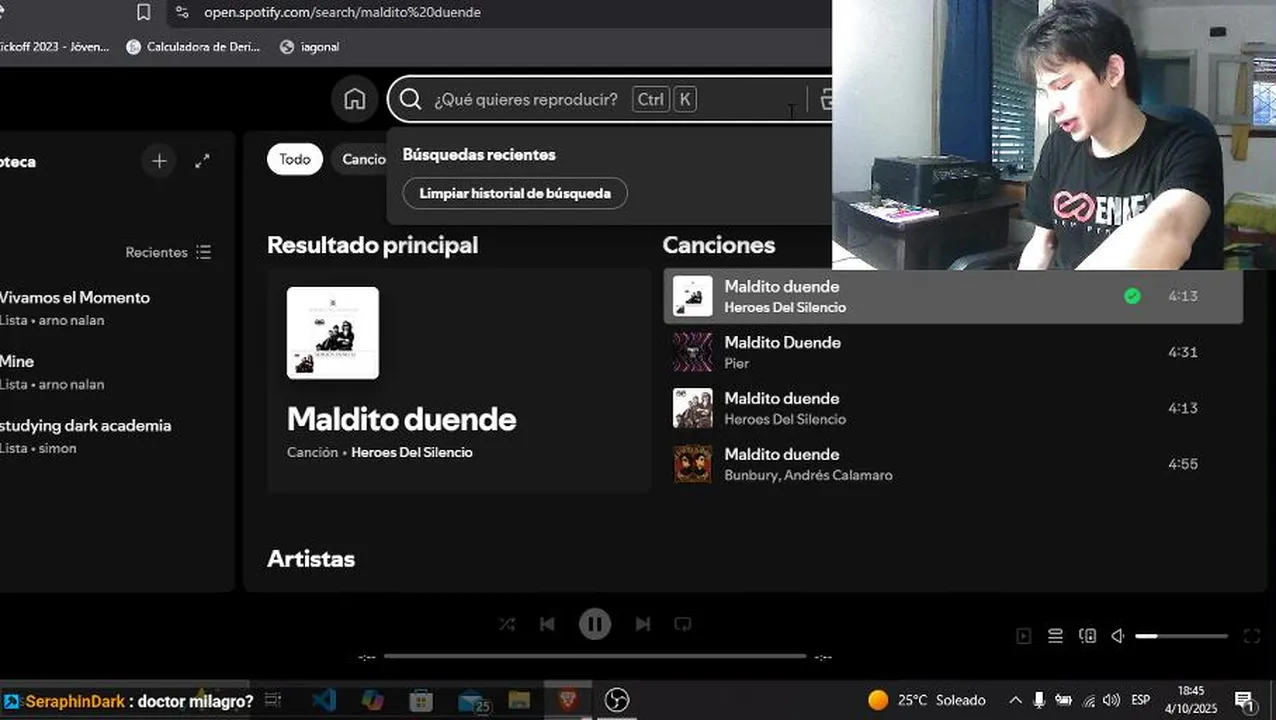Open the Recientes sort dropdown
1276x720 pixels.
(168, 252)
